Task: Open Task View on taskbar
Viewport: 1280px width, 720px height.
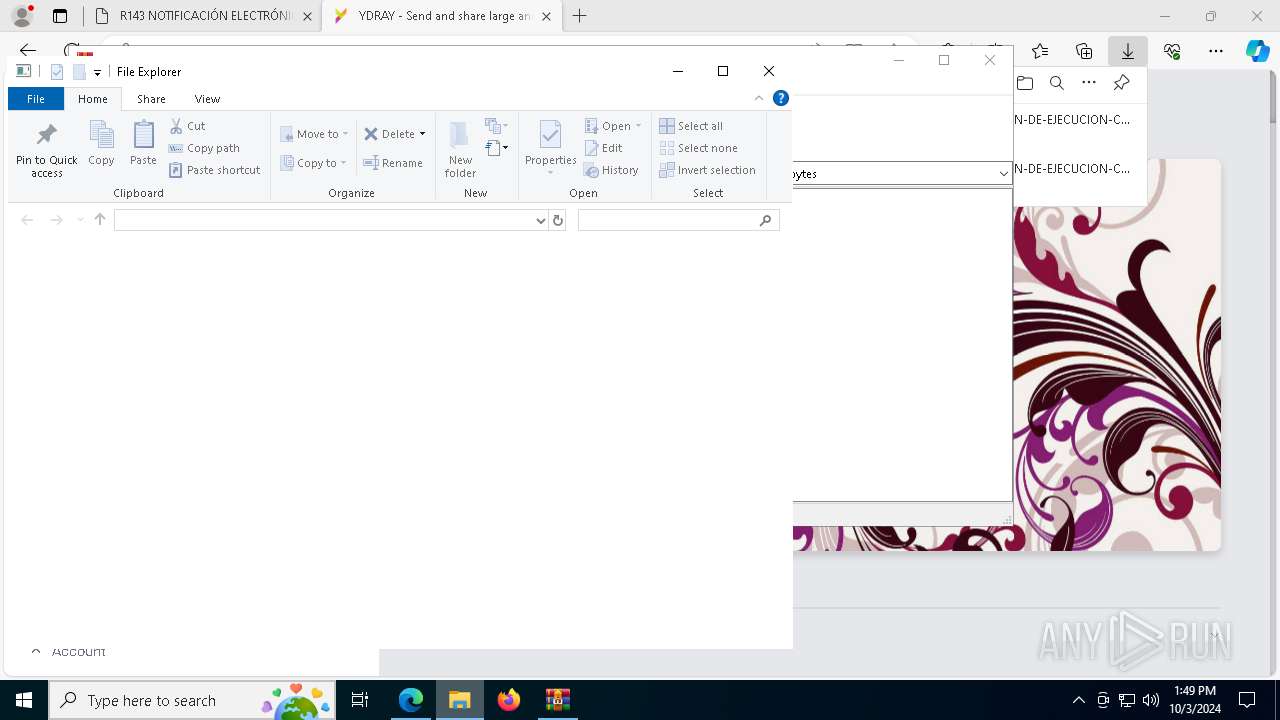Action: [x=360, y=700]
